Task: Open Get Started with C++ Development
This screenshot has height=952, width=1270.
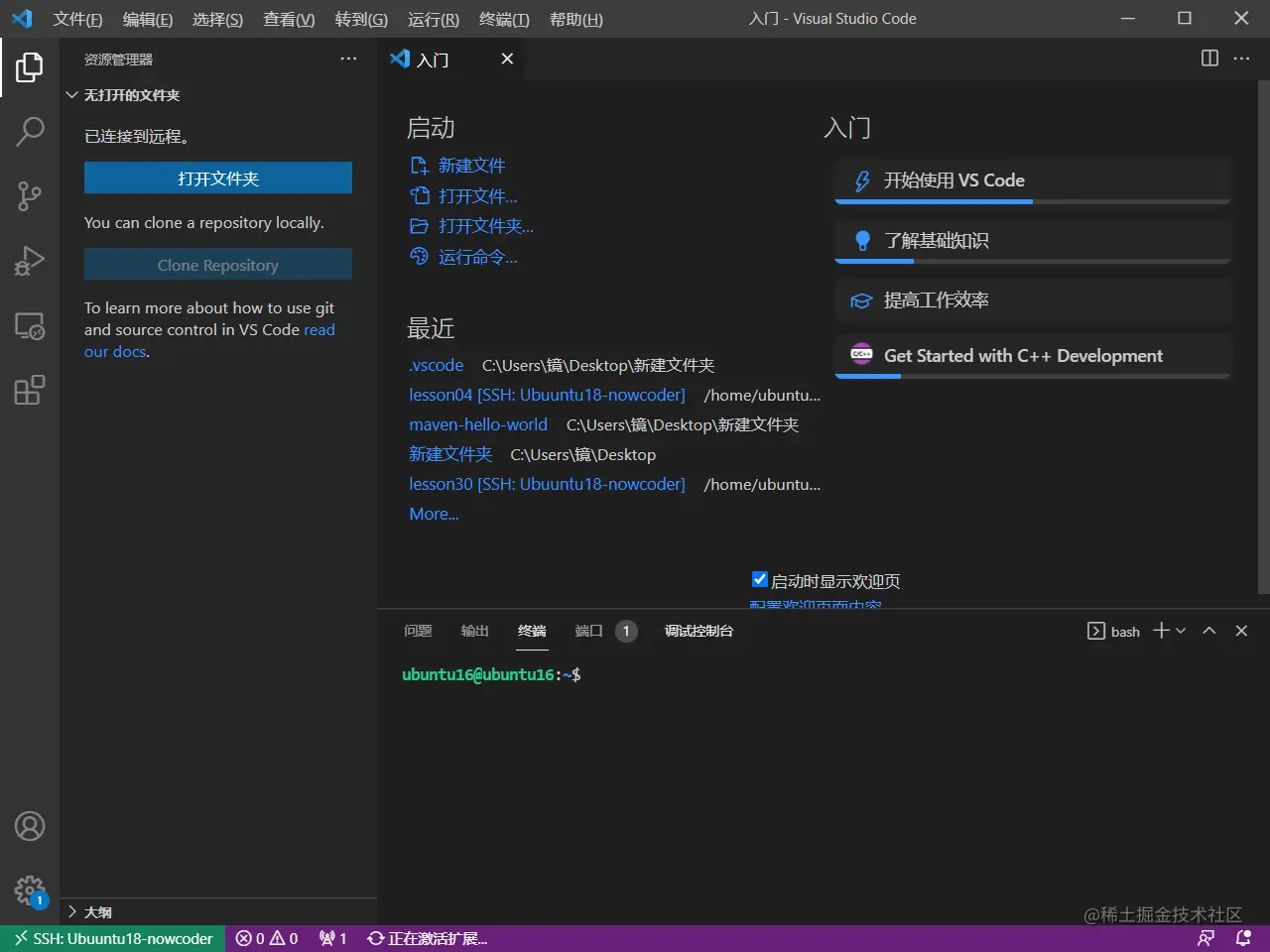Action: 1033,356
